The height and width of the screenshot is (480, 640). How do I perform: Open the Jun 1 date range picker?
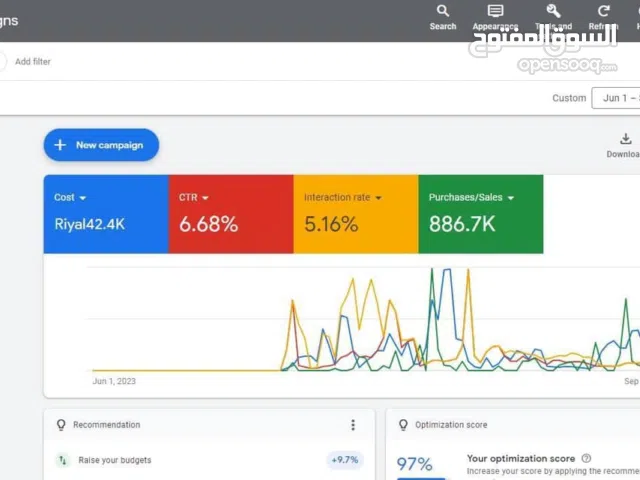[616, 98]
